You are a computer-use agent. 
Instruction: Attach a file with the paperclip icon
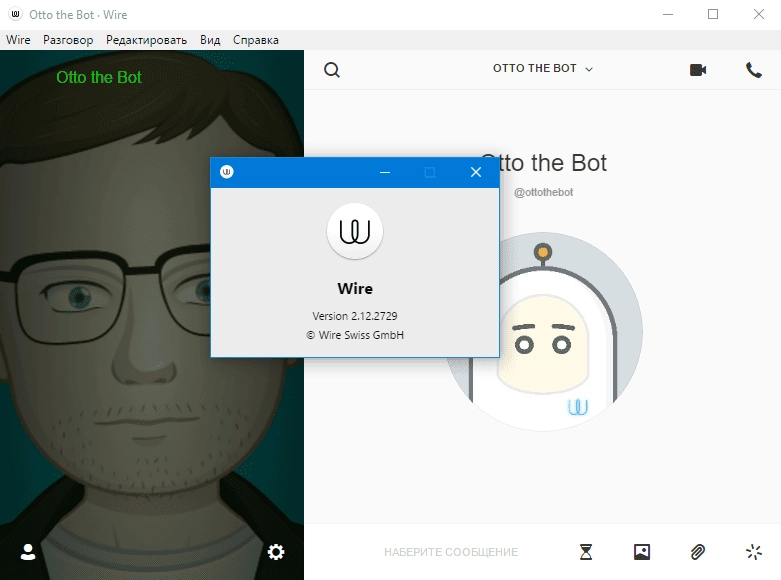coord(698,552)
